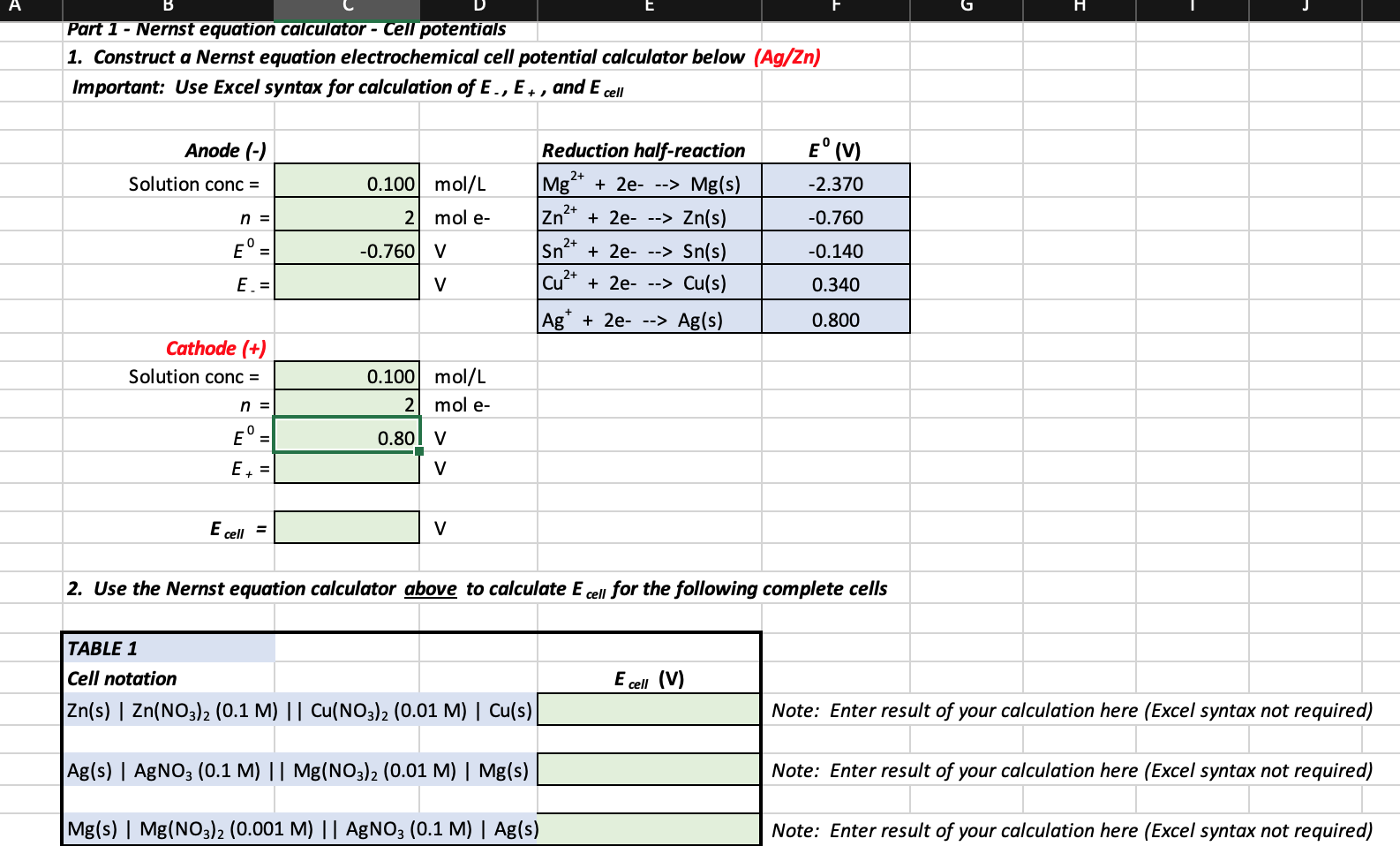Viewport: 1400px width, 846px height.
Task: Click anode 'mol/L' unit label
Action: tap(460, 184)
